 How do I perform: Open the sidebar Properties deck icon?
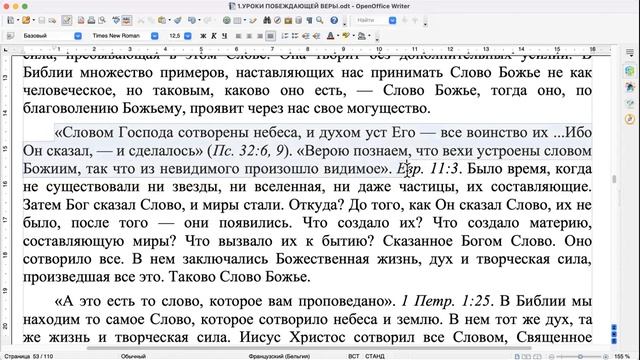click(630, 71)
